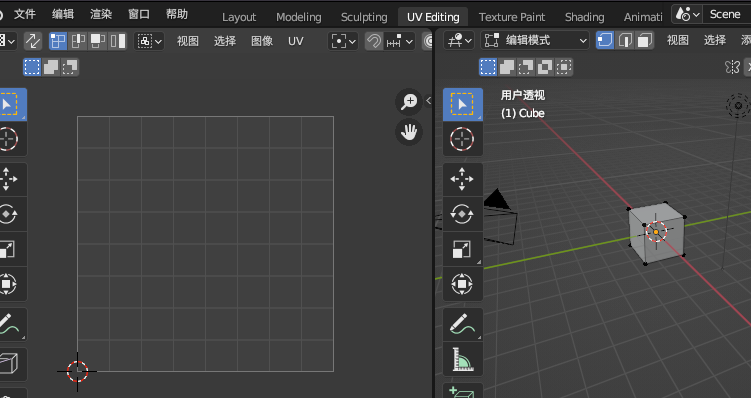The height and width of the screenshot is (398, 751).
Task: Open UV editor 视图 menu
Action: pos(188,41)
